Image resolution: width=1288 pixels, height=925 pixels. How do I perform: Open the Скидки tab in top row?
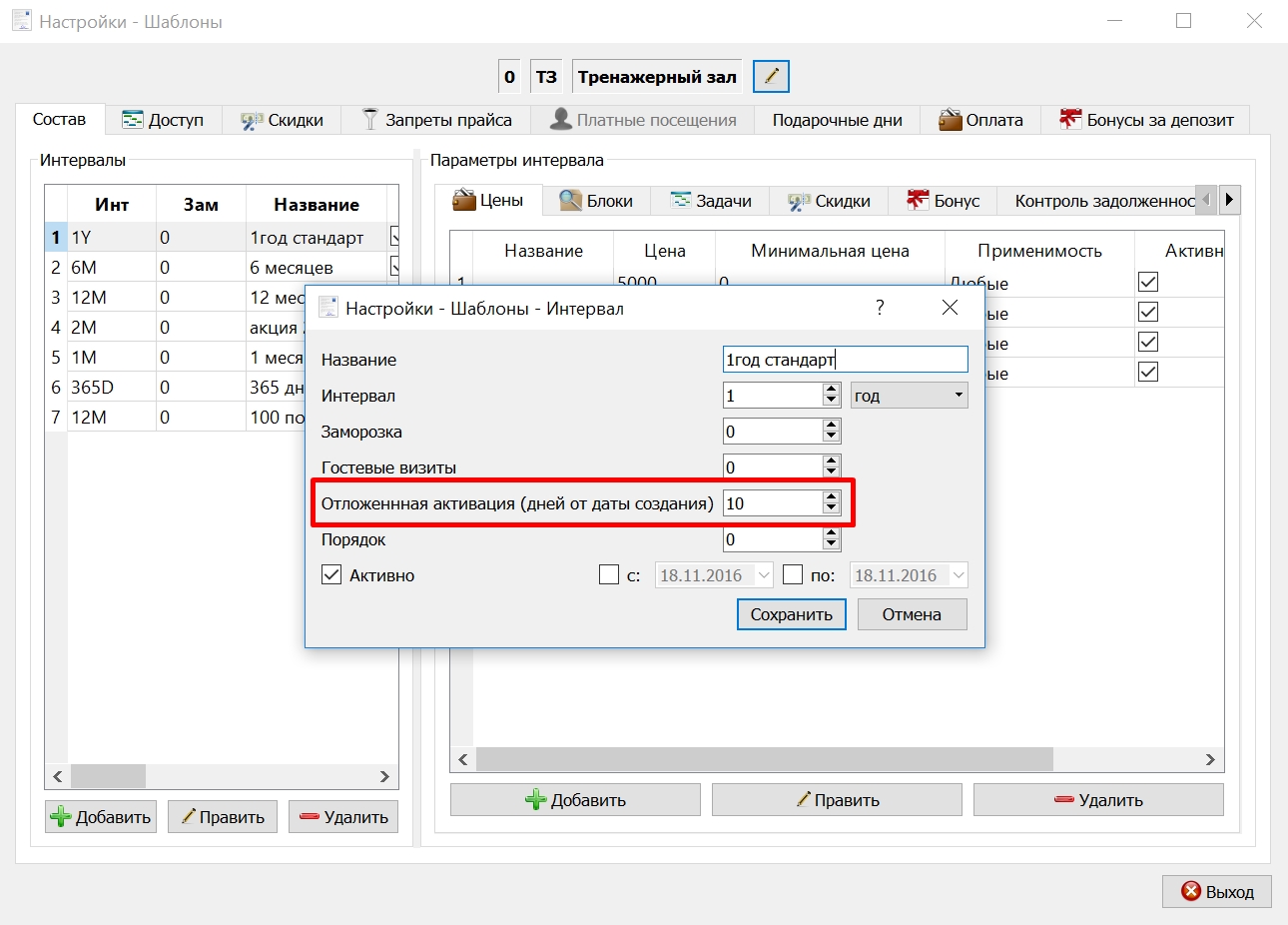click(x=282, y=120)
